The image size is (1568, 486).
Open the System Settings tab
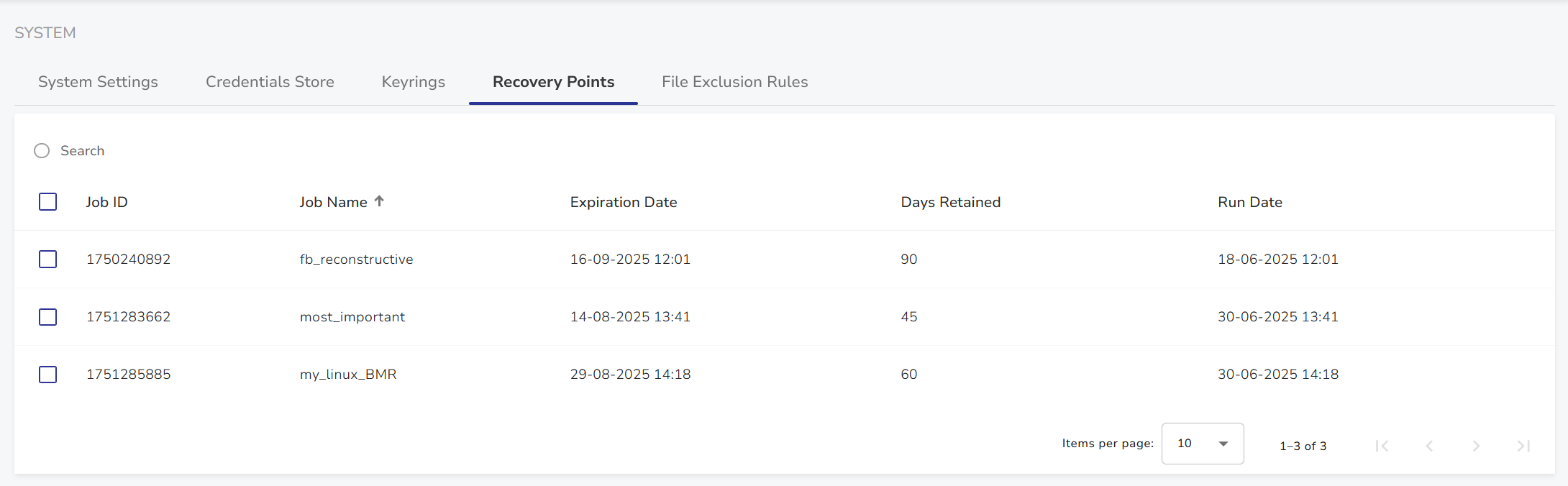(98, 82)
